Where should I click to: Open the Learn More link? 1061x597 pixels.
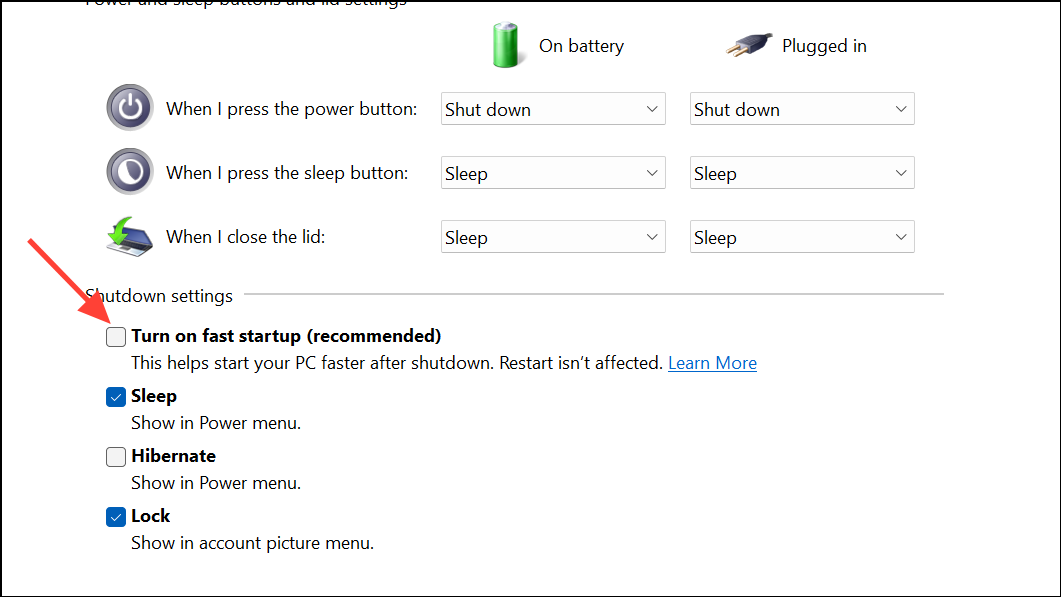[x=712, y=363]
